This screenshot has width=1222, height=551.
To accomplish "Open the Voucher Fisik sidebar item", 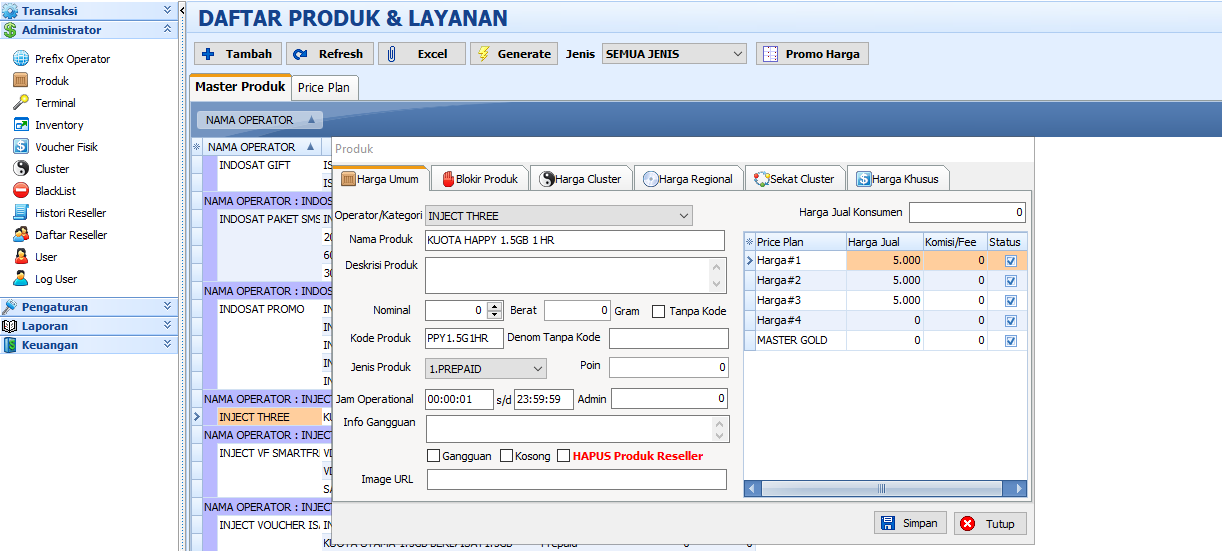I will point(66,147).
